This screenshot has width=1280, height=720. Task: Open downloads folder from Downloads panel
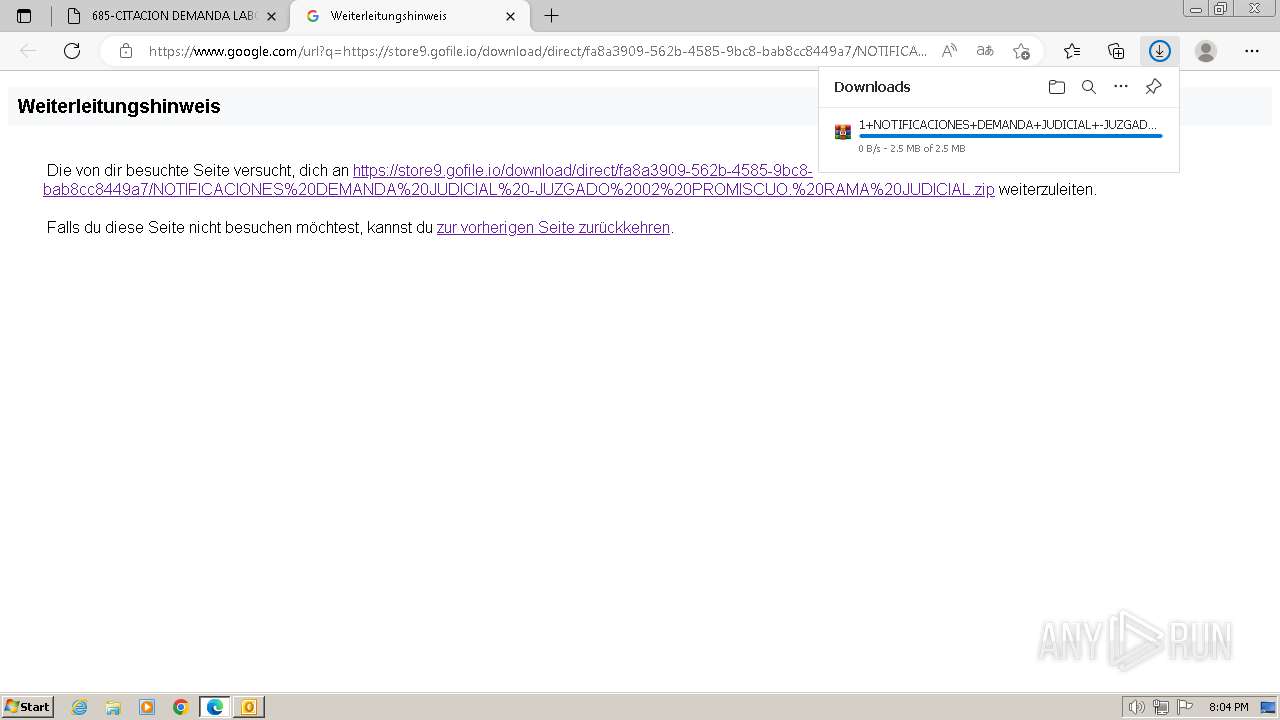pyautogui.click(x=1057, y=87)
